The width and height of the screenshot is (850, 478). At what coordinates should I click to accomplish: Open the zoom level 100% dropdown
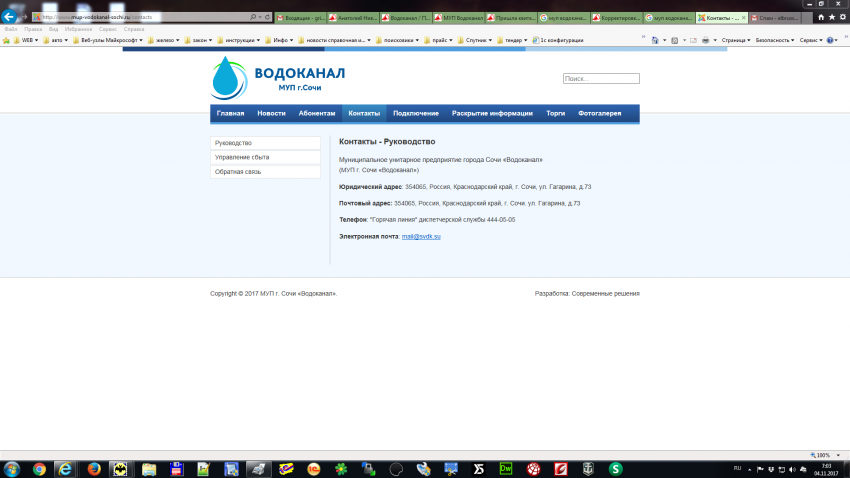point(823,454)
